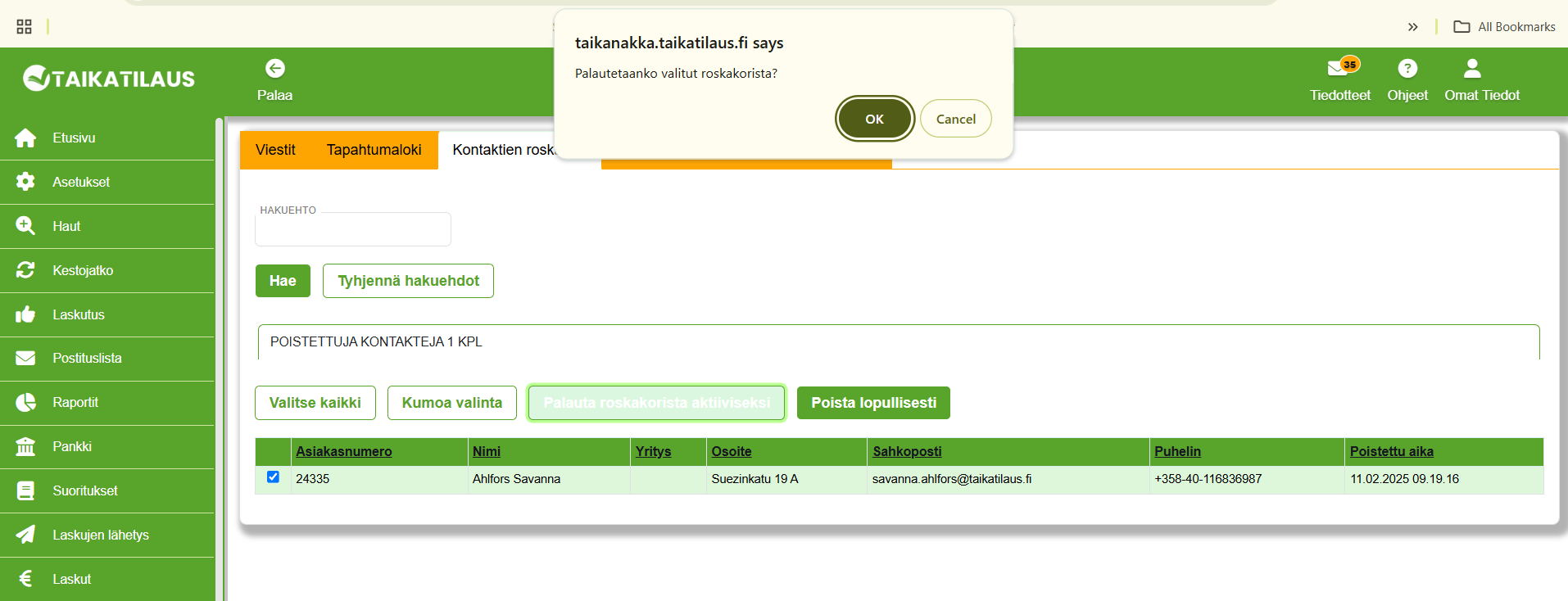This screenshot has height=601, width=1568.
Task: Click Poistettuja kontakteja 1 kpl text
Action: 376,341
